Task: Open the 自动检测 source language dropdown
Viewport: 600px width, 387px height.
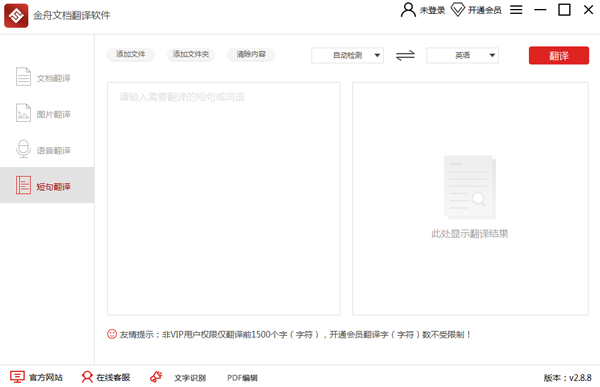Action: 347,56
